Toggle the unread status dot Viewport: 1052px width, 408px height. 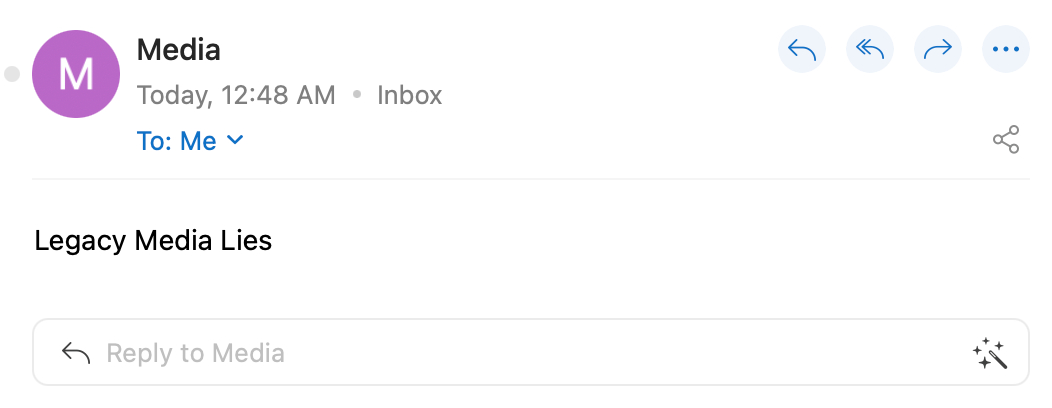[x=12, y=74]
